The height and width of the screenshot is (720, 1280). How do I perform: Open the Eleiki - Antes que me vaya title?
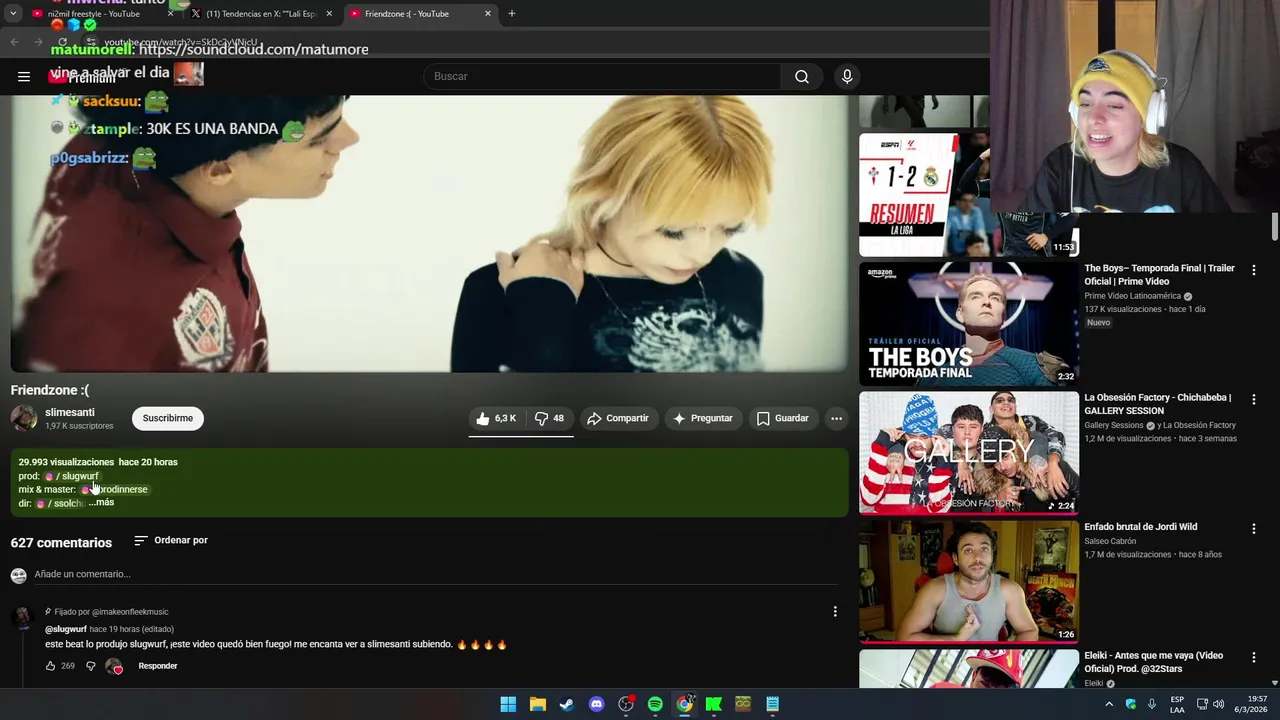[1153, 662]
